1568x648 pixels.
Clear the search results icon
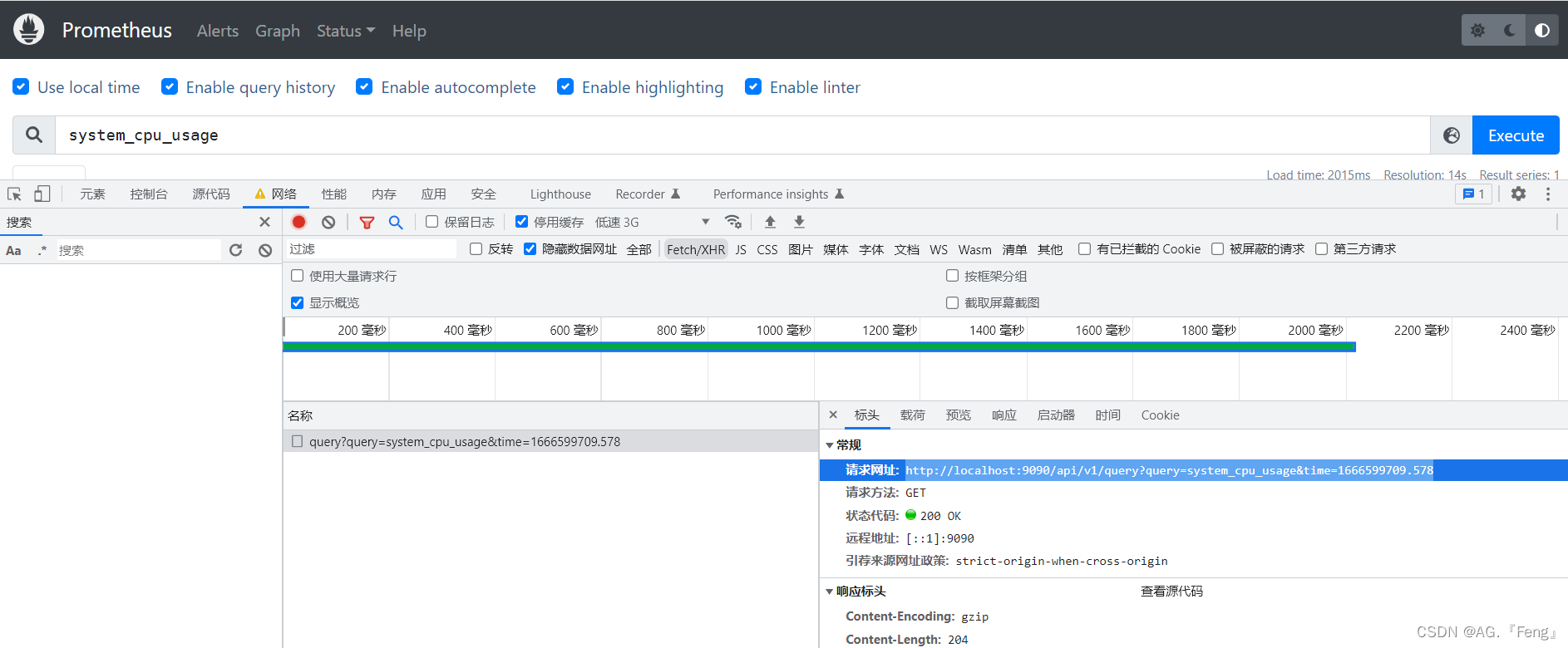coord(265,250)
